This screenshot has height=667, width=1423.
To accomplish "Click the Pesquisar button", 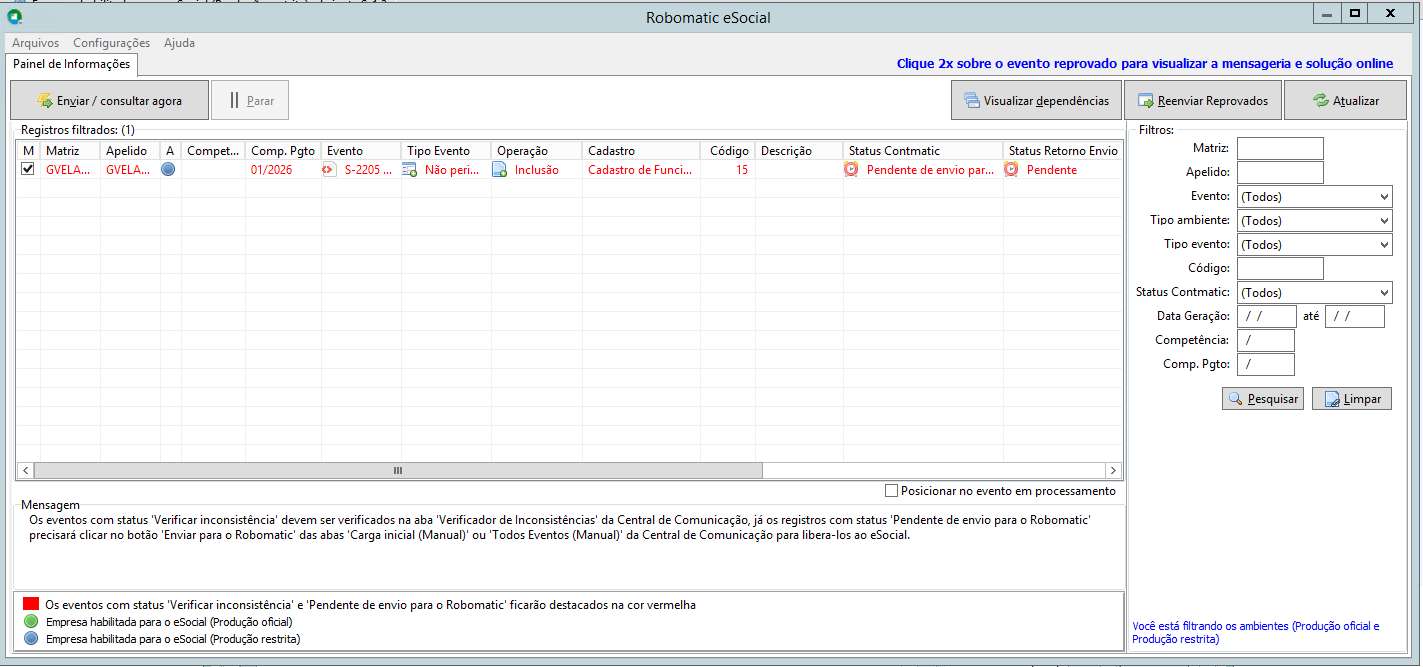I will coord(1263,399).
